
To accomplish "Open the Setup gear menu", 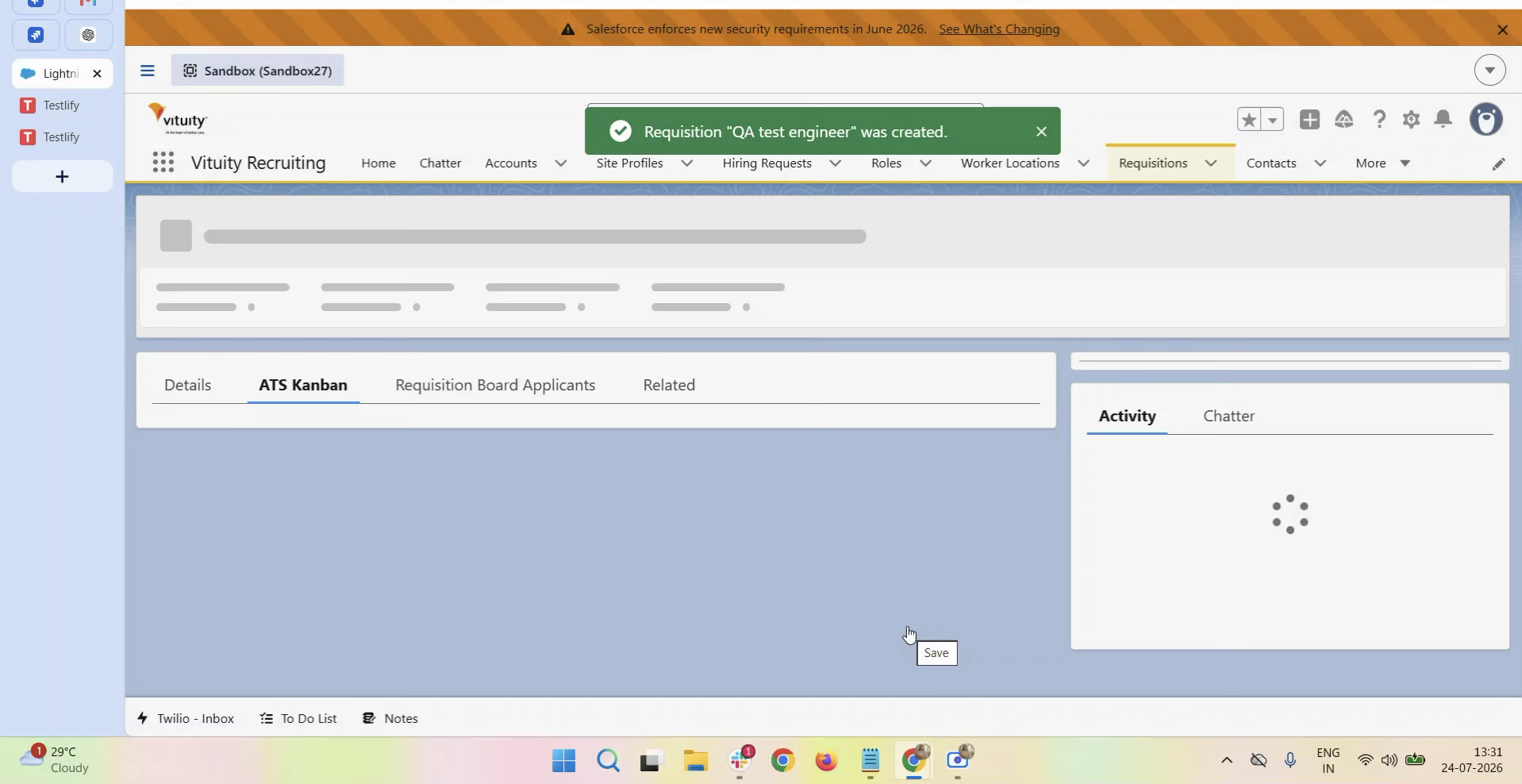I will pyautogui.click(x=1411, y=120).
